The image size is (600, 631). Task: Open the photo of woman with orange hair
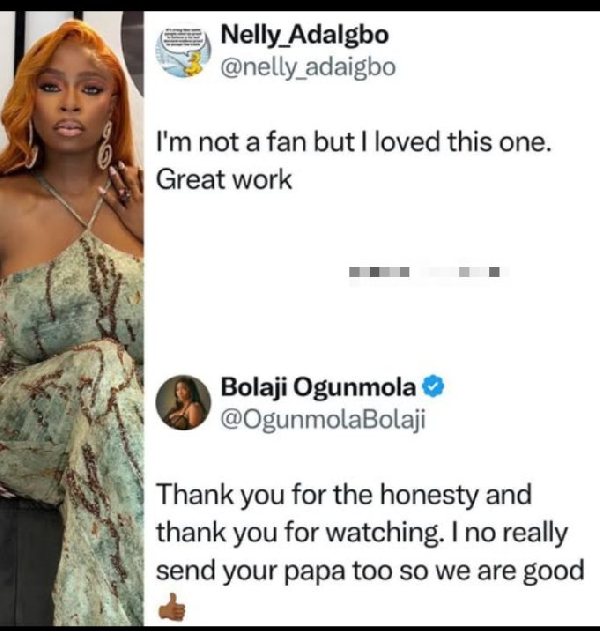72,318
